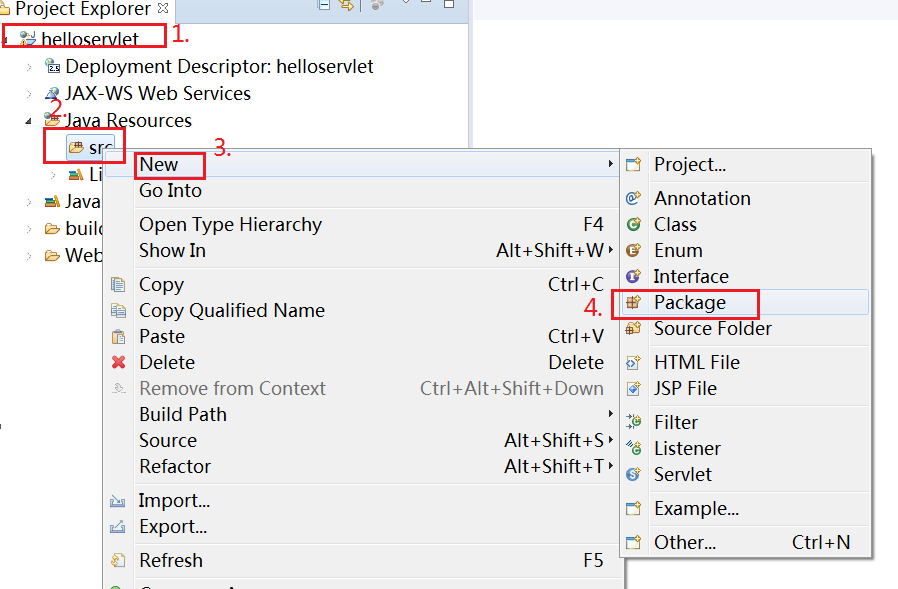The image size is (898, 589).
Task: Close the Project Explorer view tab
Action: tap(163, 8)
